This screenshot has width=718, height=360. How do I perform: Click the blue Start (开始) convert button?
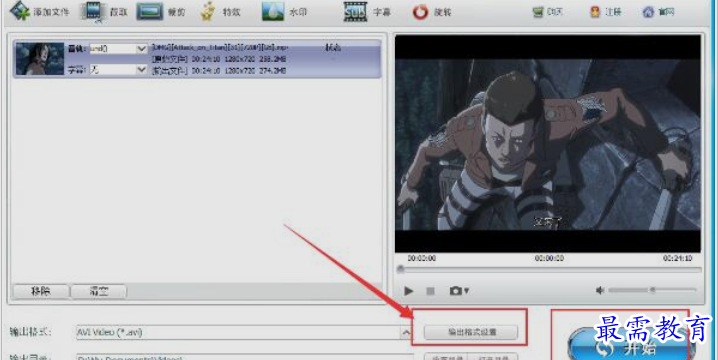[x=631, y=347]
